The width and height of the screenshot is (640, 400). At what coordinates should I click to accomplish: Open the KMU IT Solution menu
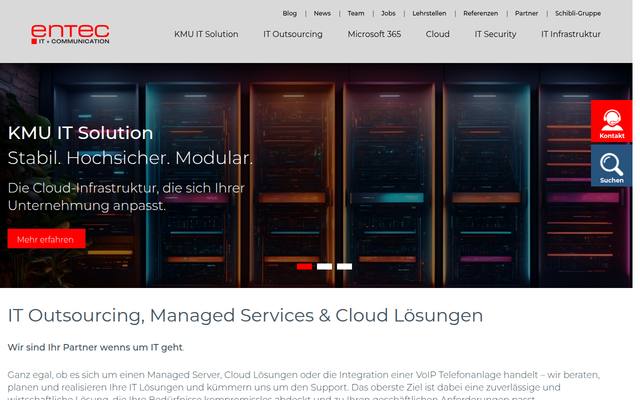tap(206, 34)
